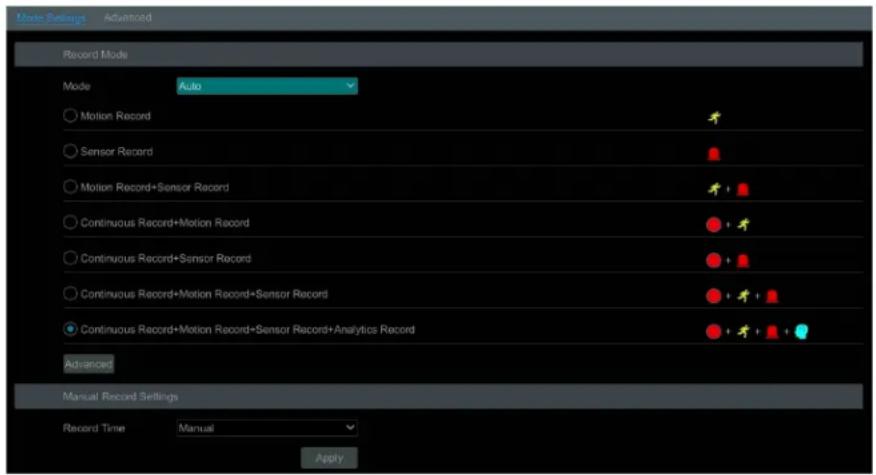Switch to the Mode Settings tab
The width and height of the screenshot is (876, 475).
(x=51, y=18)
